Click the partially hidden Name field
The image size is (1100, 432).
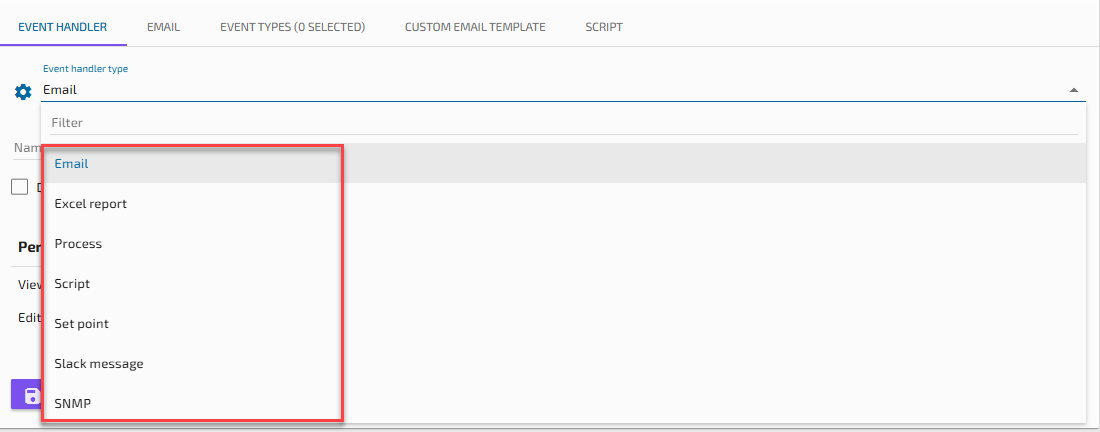[x=25, y=148]
